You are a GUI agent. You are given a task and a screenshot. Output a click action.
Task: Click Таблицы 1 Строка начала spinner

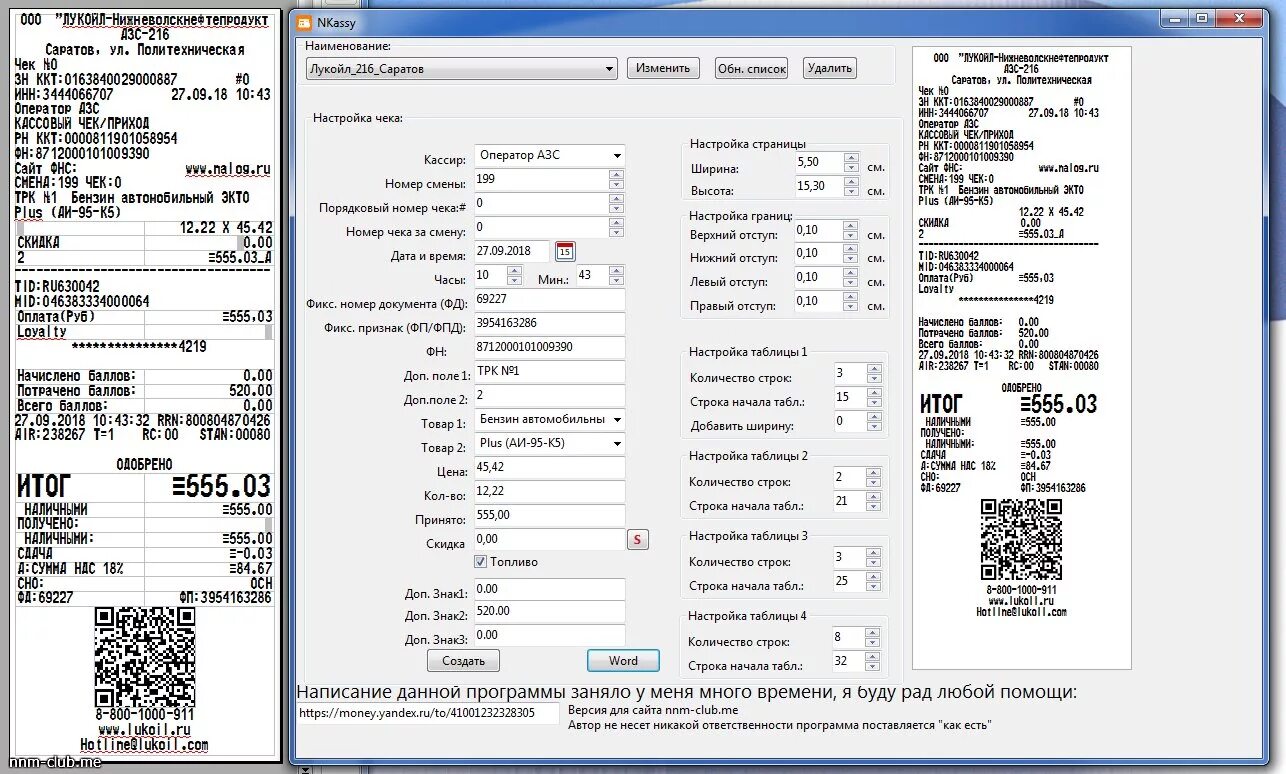point(874,398)
